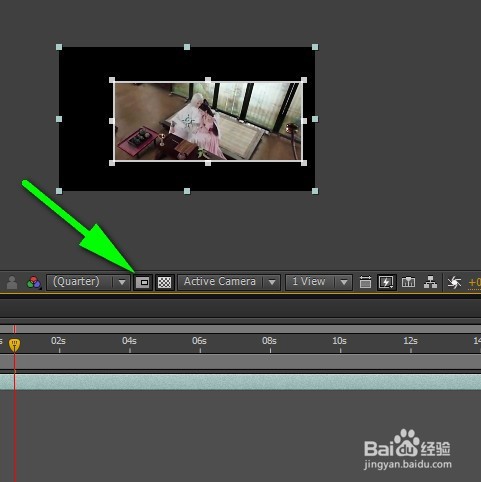Click the gray work area bar

tap(240, 362)
